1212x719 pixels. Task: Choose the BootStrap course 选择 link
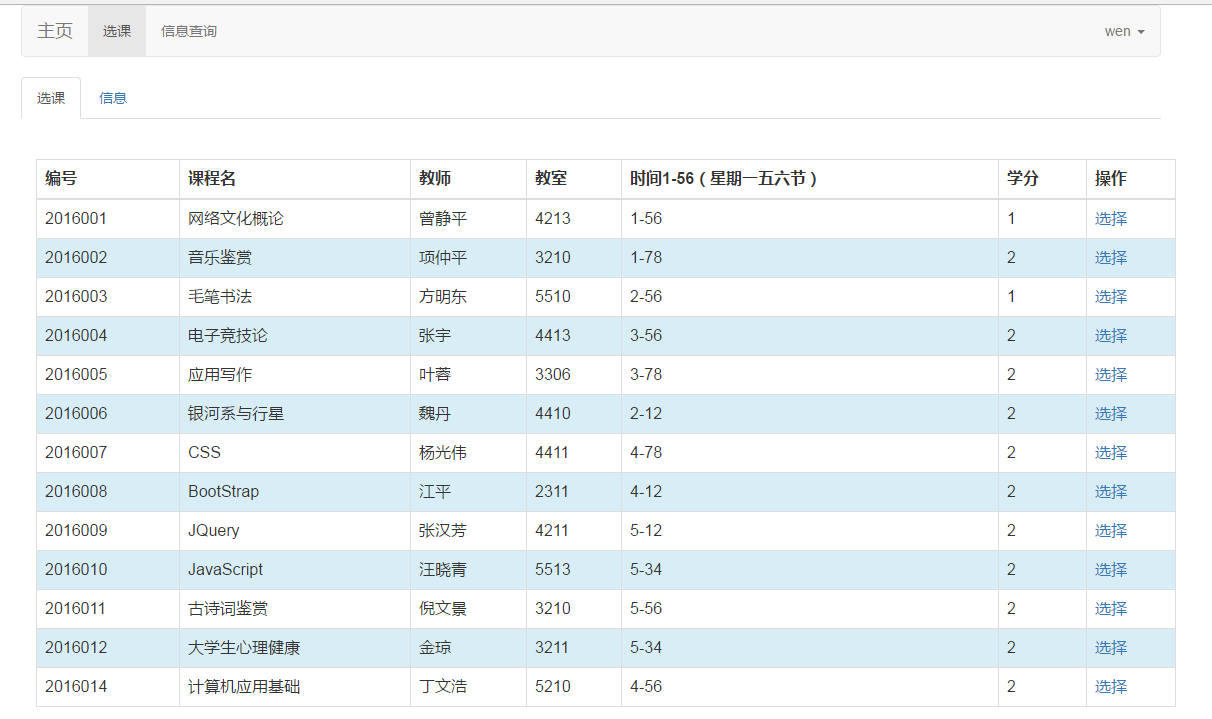(1111, 491)
